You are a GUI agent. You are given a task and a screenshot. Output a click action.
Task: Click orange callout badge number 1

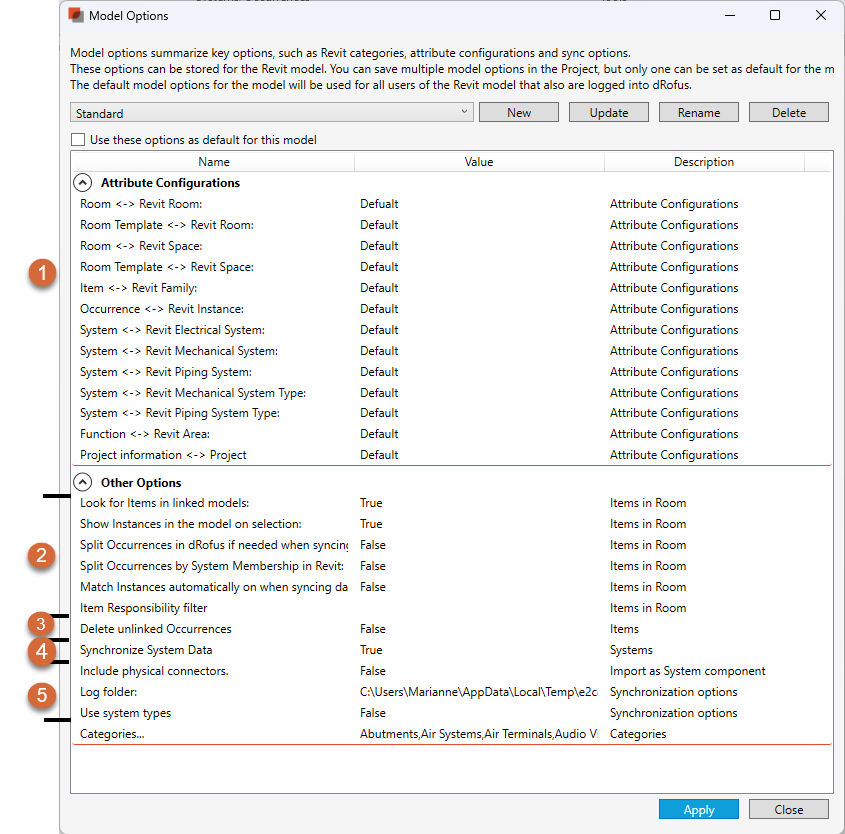click(x=42, y=273)
